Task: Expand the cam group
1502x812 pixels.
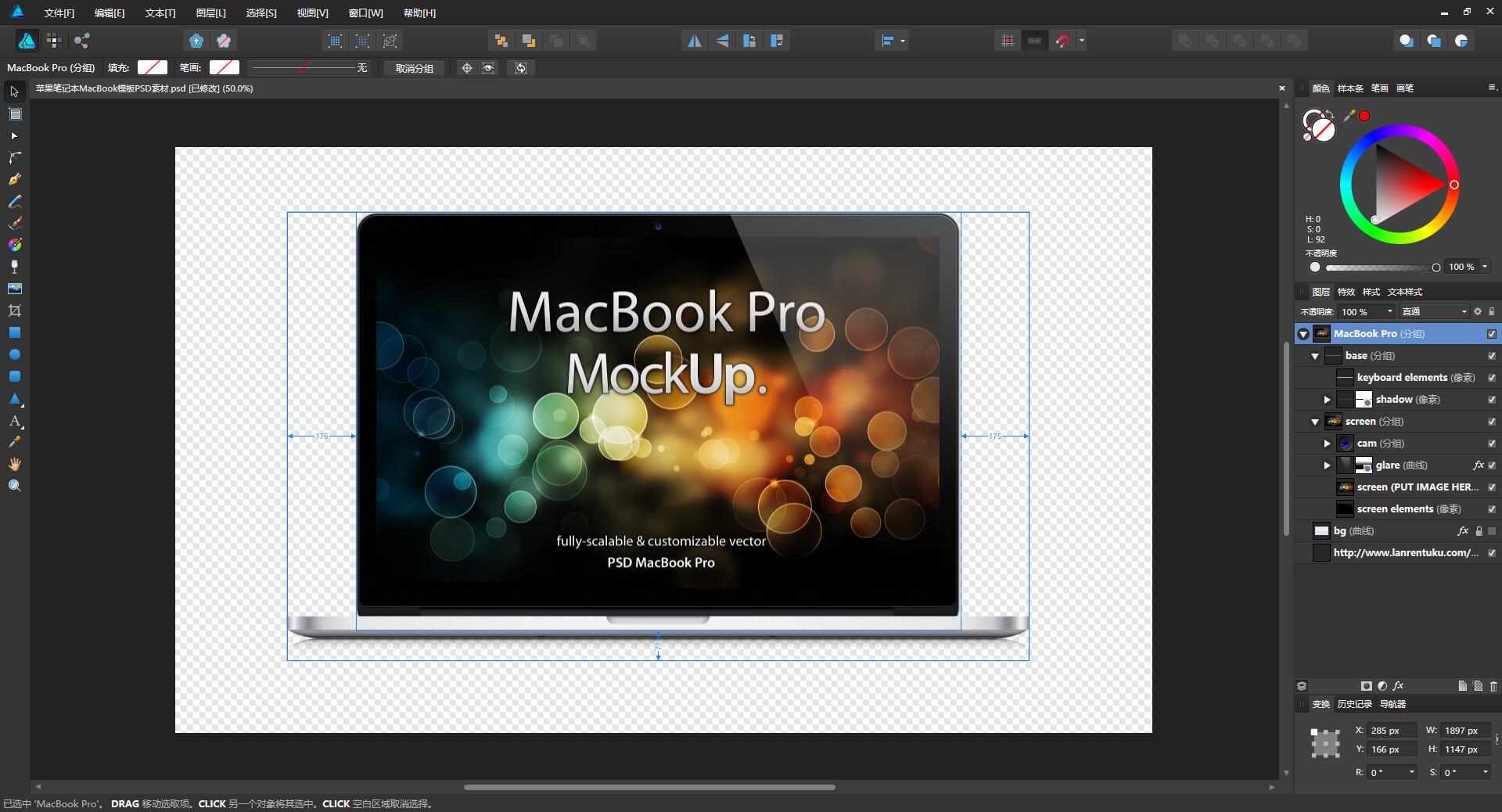Action: [x=1327, y=444]
